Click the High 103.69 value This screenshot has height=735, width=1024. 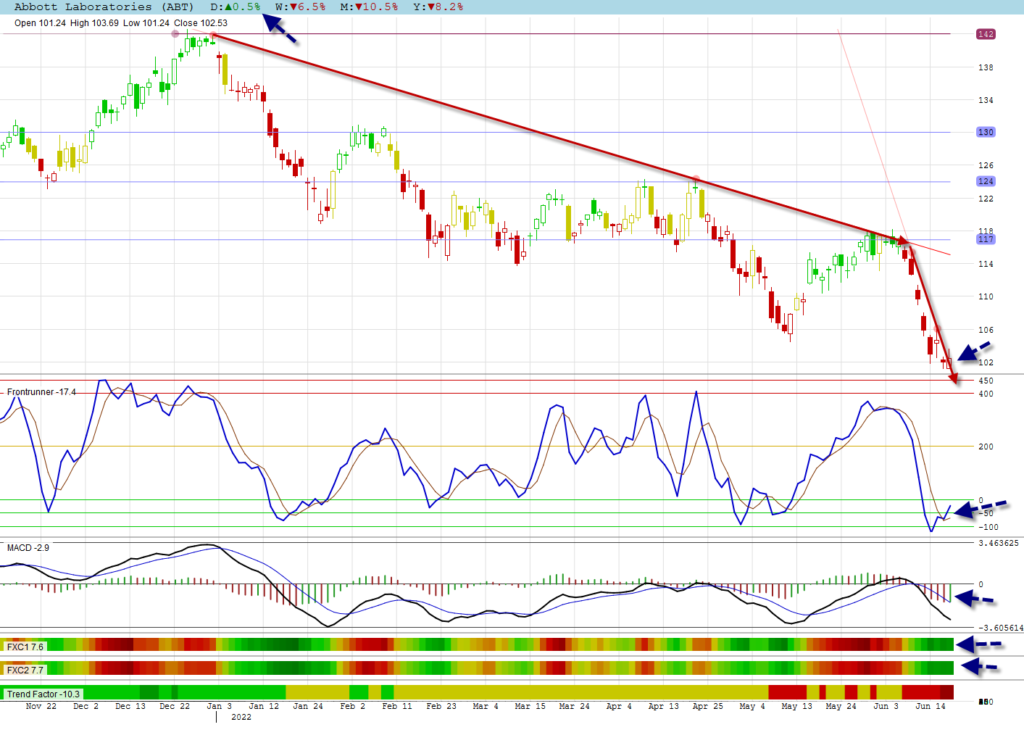click(x=94, y=23)
